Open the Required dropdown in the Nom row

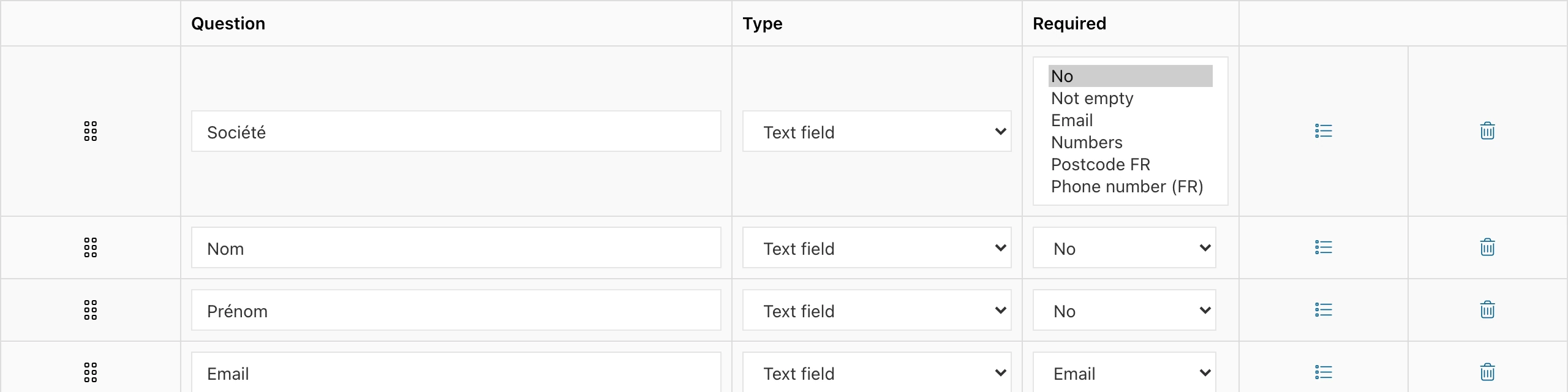tap(1124, 247)
